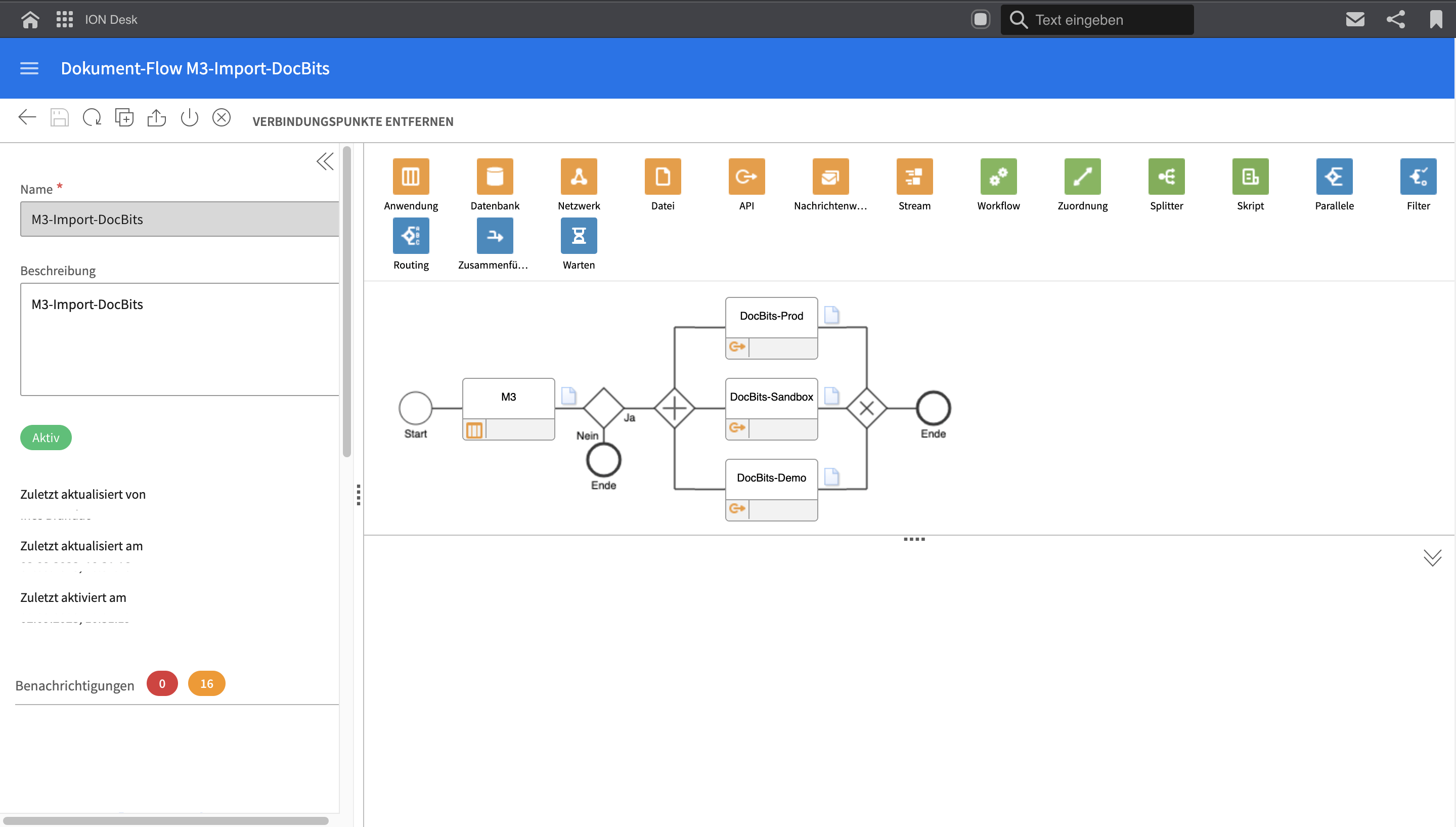Viewport: 1456px width, 827px height.
Task: Collapse the lower details pane chevron
Action: pyautogui.click(x=1432, y=558)
